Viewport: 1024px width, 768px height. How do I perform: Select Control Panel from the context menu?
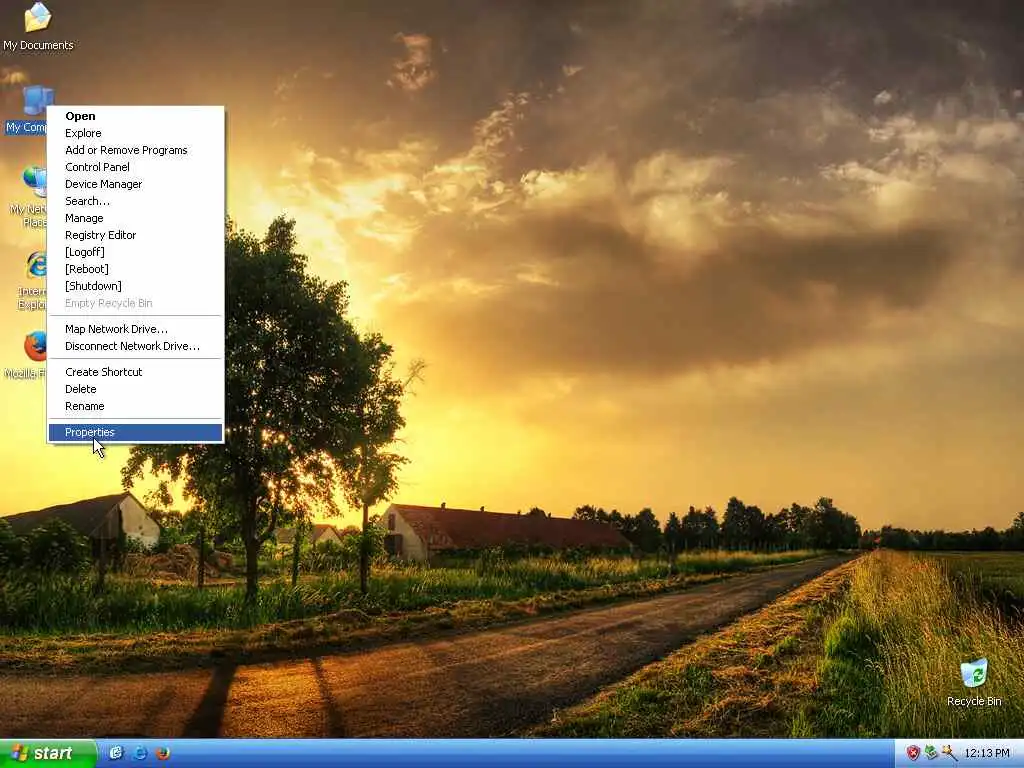[135, 167]
